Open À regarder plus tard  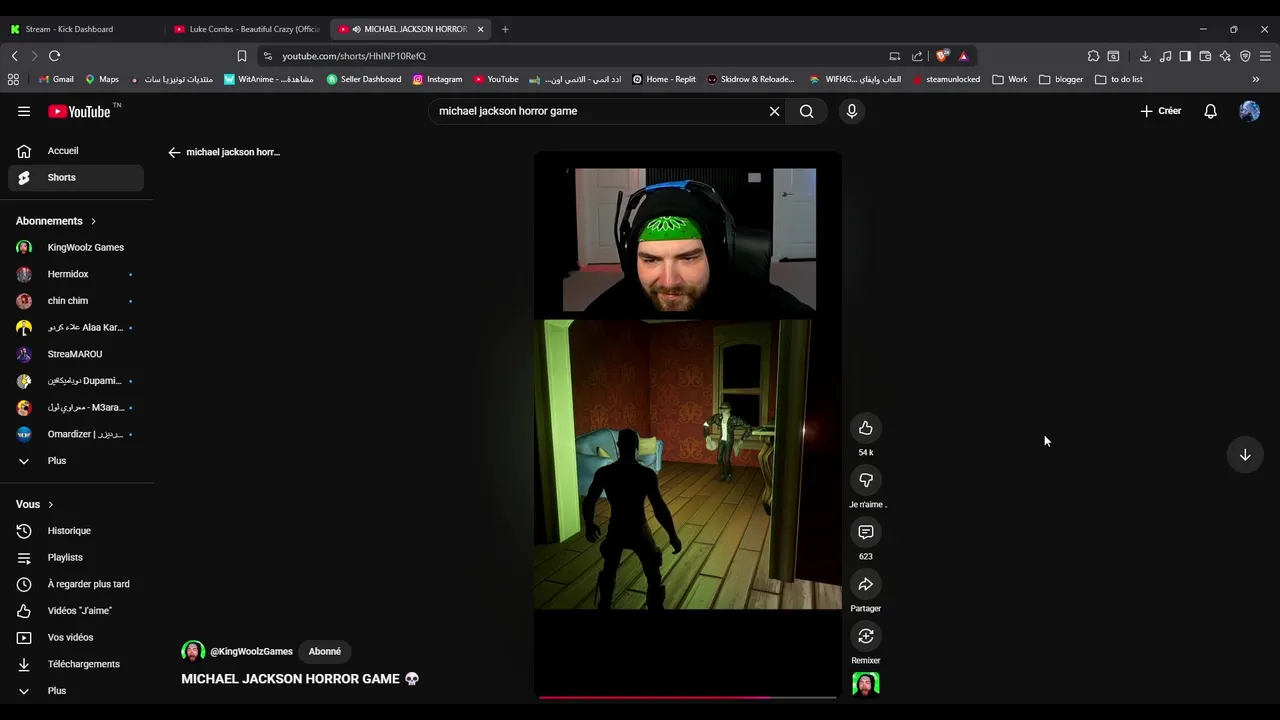click(76, 584)
